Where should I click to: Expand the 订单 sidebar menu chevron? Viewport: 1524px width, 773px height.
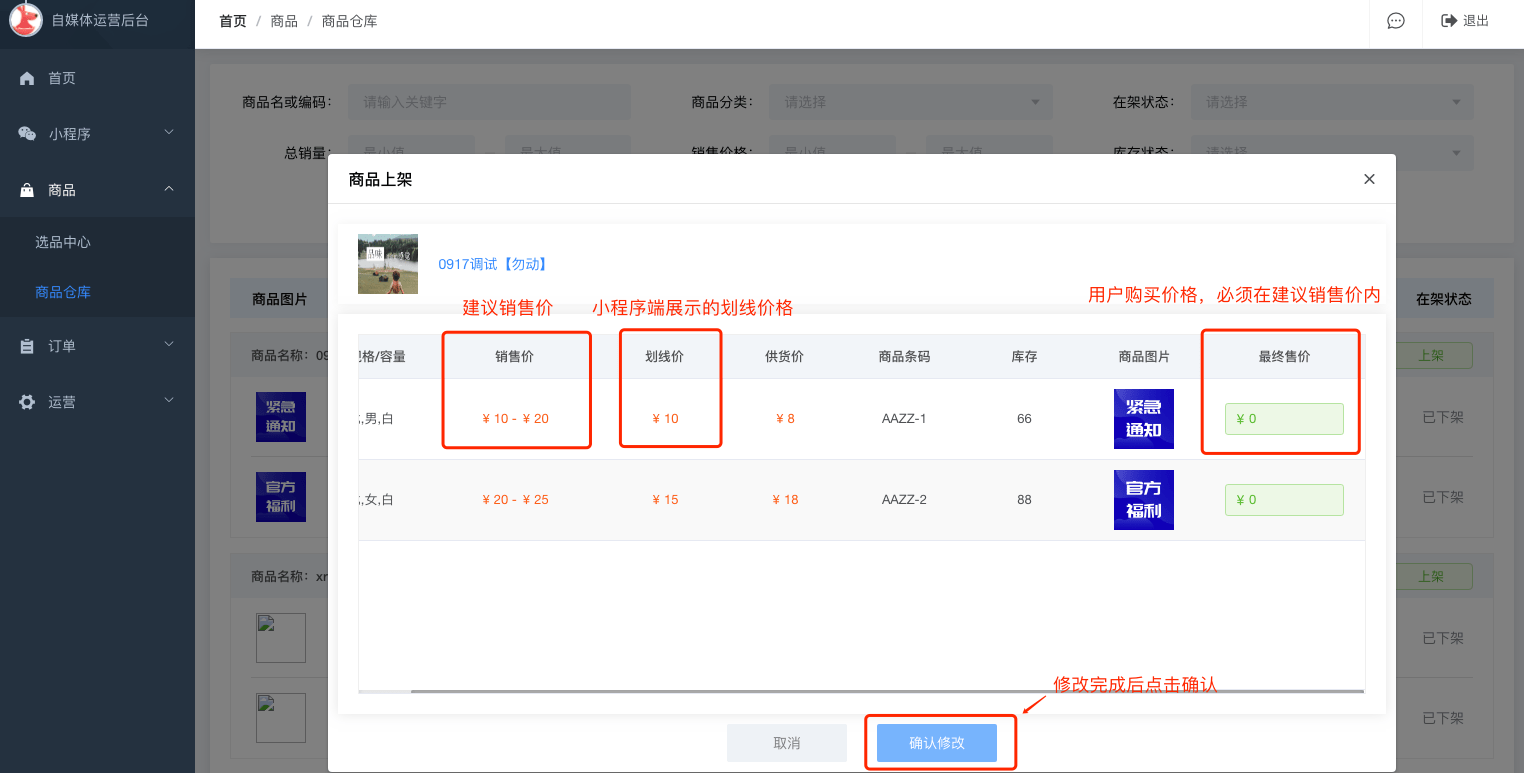169,345
